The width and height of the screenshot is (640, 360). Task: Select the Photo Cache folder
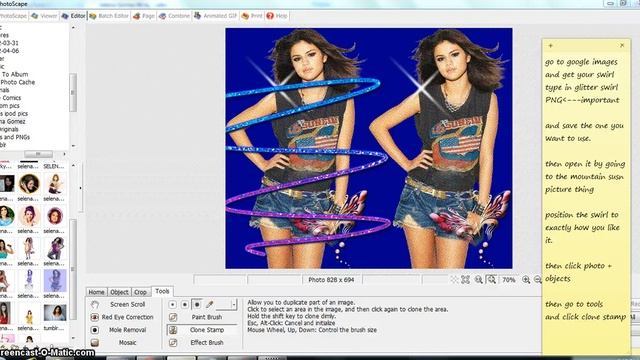(x=18, y=82)
